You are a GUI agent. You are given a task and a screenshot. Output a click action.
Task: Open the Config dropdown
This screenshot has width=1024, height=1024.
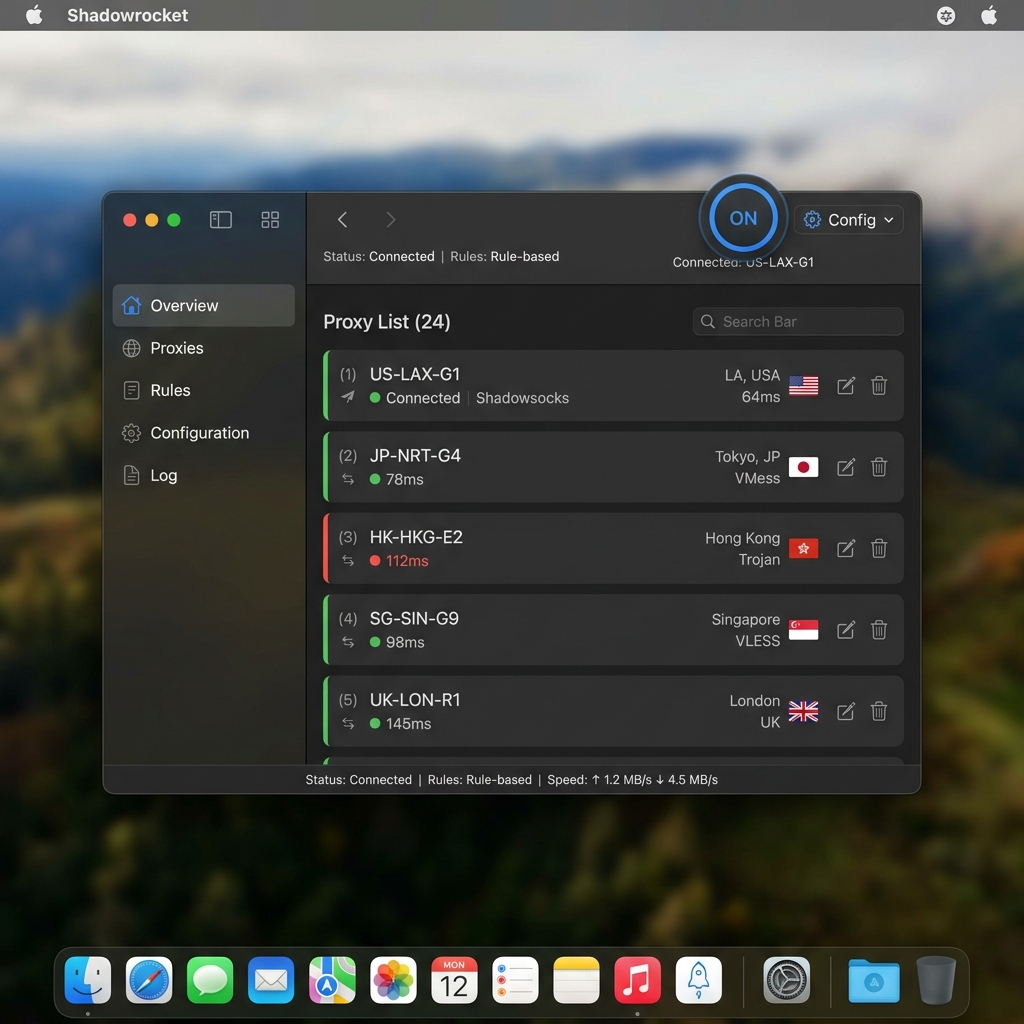[848, 220]
